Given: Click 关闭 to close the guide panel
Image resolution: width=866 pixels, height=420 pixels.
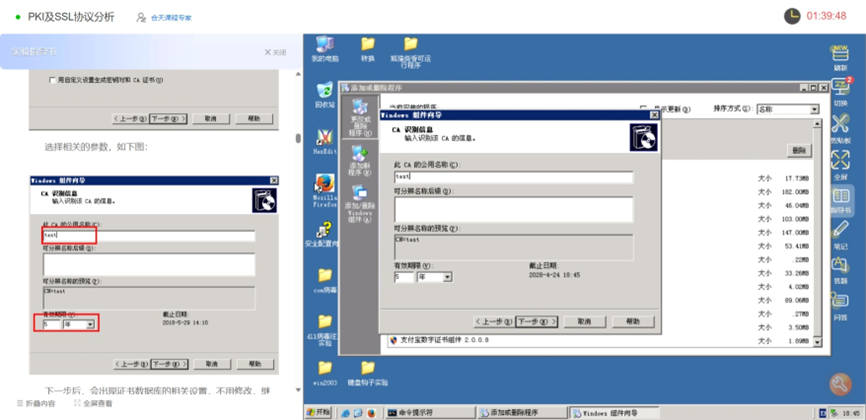Looking at the screenshot, I should (276, 52).
